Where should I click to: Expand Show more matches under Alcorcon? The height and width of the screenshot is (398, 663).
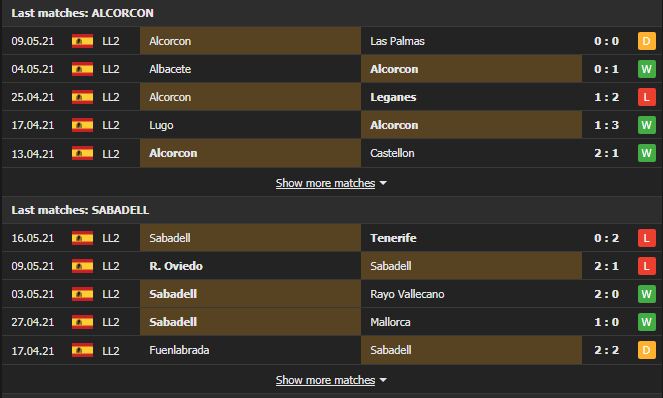tap(325, 183)
